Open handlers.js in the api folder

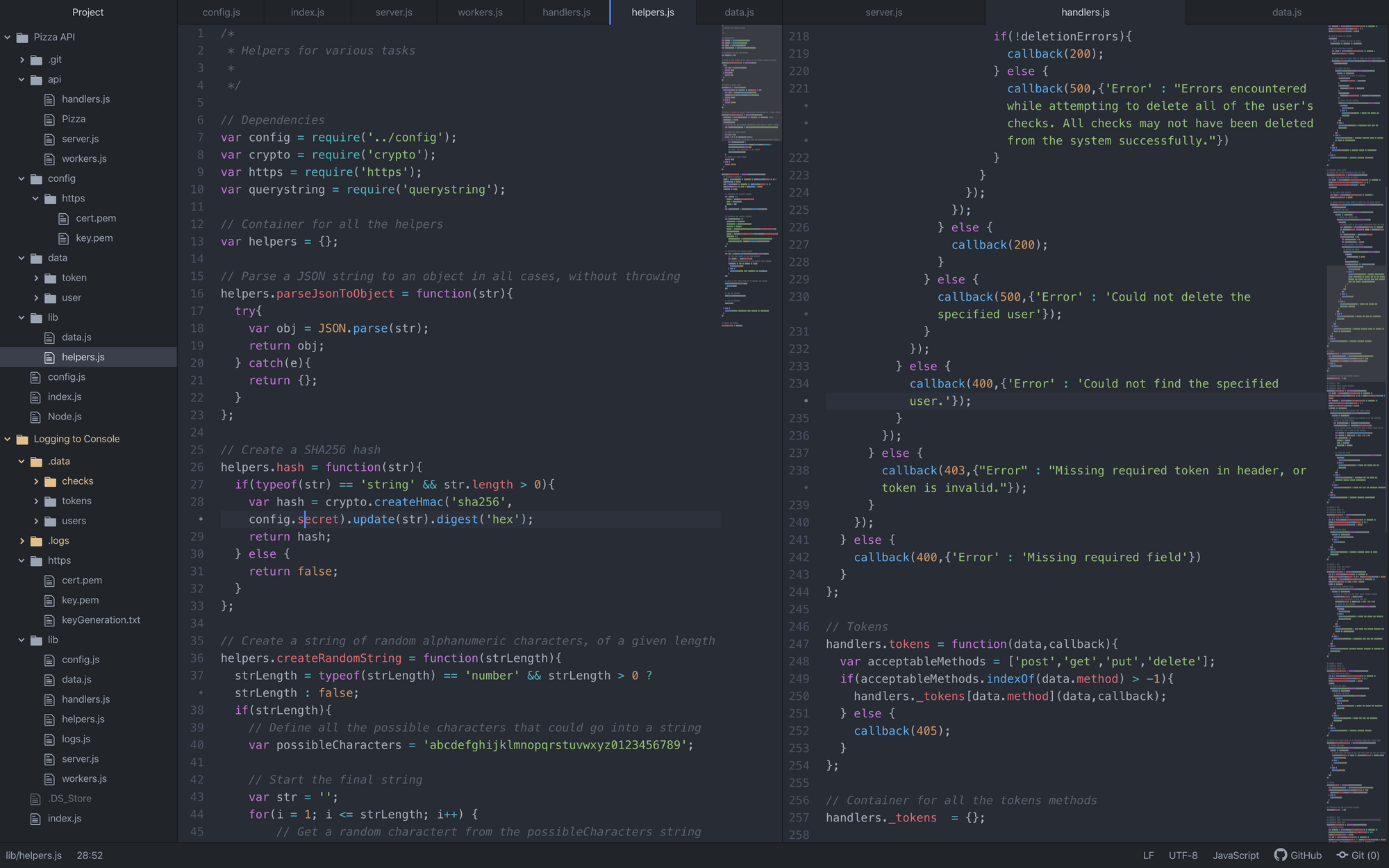(x=85, y=99)
